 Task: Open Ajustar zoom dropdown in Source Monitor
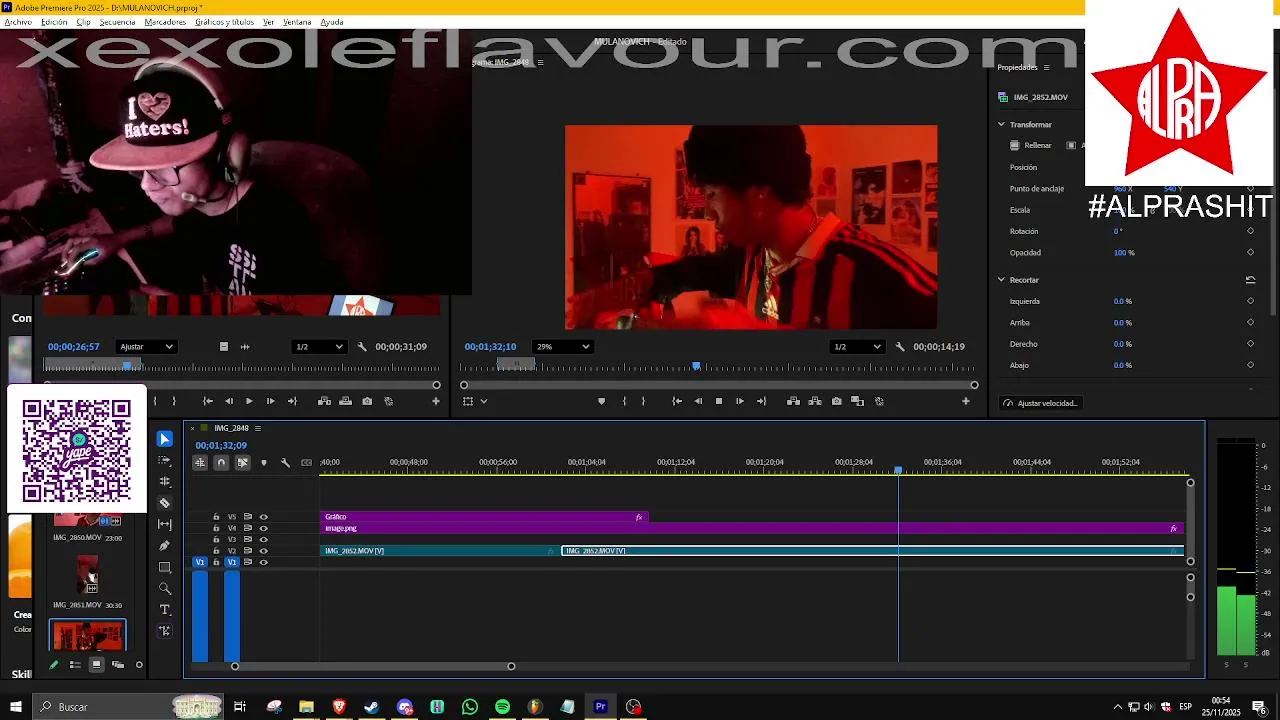pyautogui.click(x=147, y=347)
